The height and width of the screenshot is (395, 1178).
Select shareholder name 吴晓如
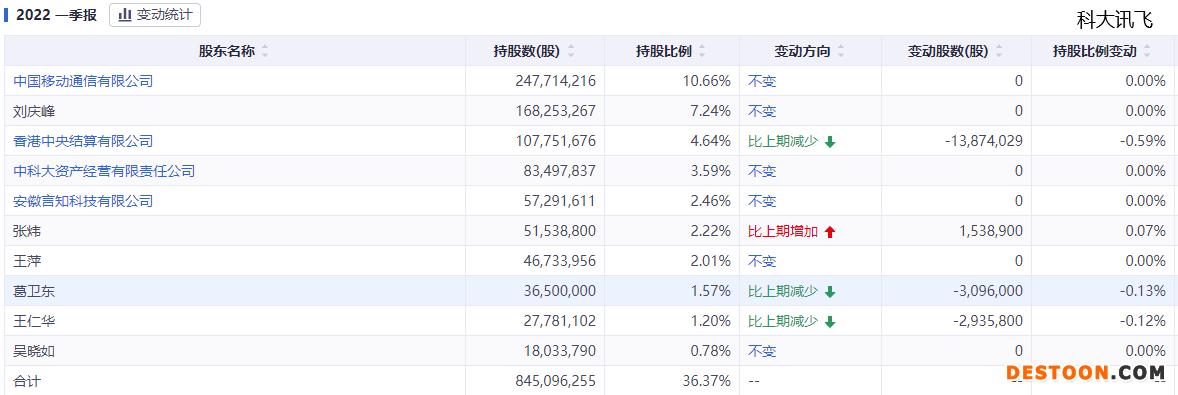tap(35, 351)
